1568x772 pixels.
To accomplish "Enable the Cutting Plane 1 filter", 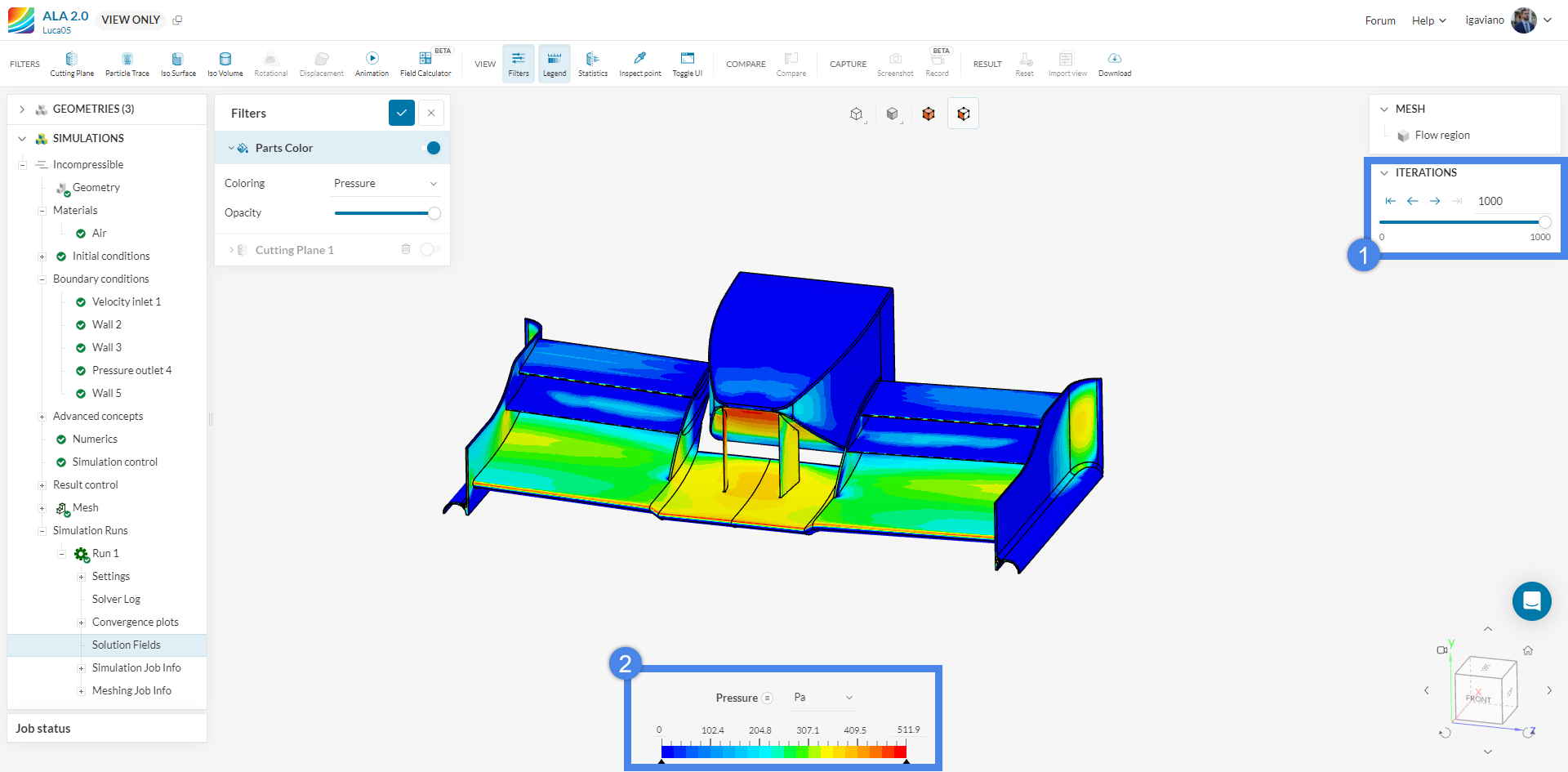I will click(x=430, y=249).
